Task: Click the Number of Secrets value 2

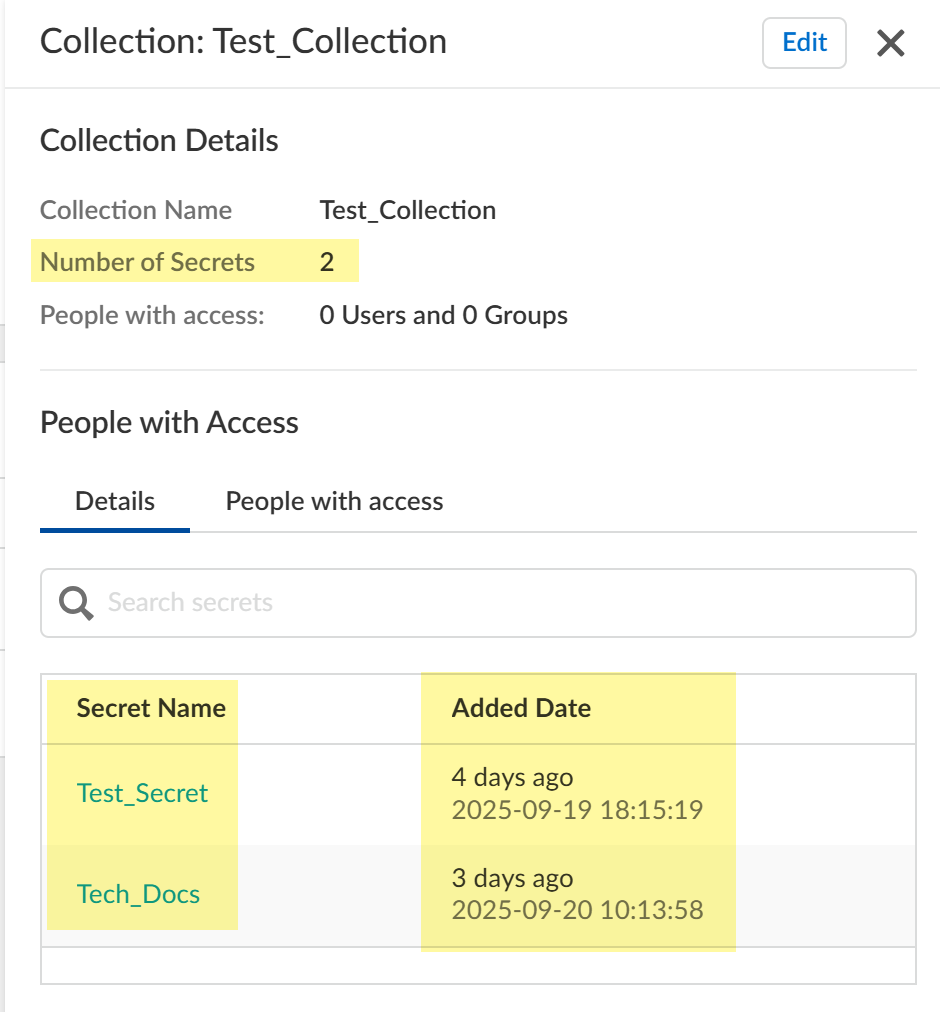Action: coord(327,263)
